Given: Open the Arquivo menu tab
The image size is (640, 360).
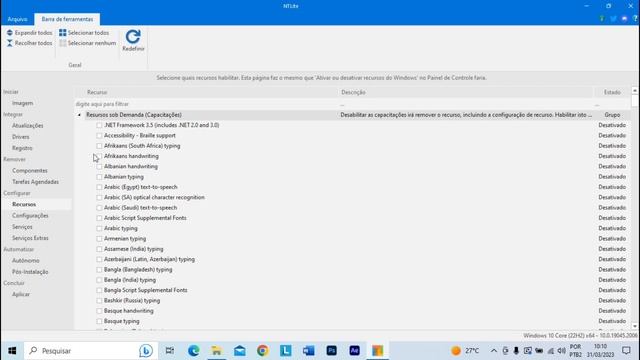Looking at the screenshot, I should [17, 19].
